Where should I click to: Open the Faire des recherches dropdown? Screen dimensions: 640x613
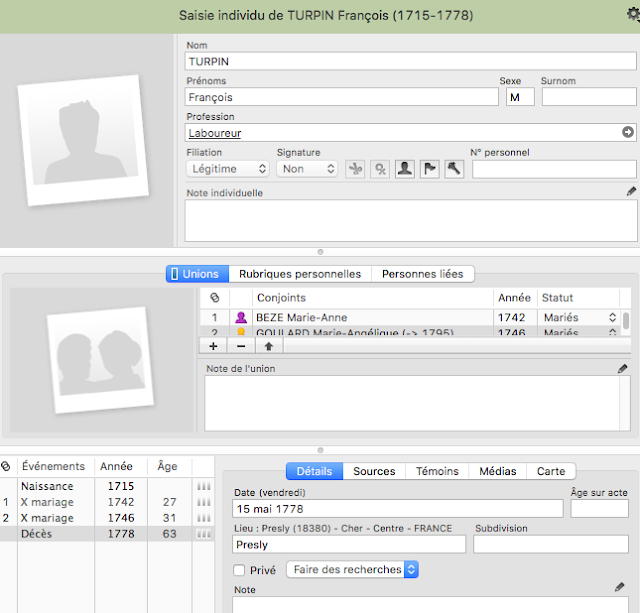[352, 569]
